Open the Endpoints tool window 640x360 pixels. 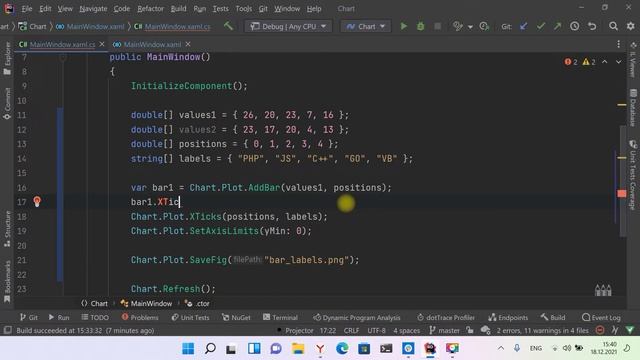tap(508, 317)
